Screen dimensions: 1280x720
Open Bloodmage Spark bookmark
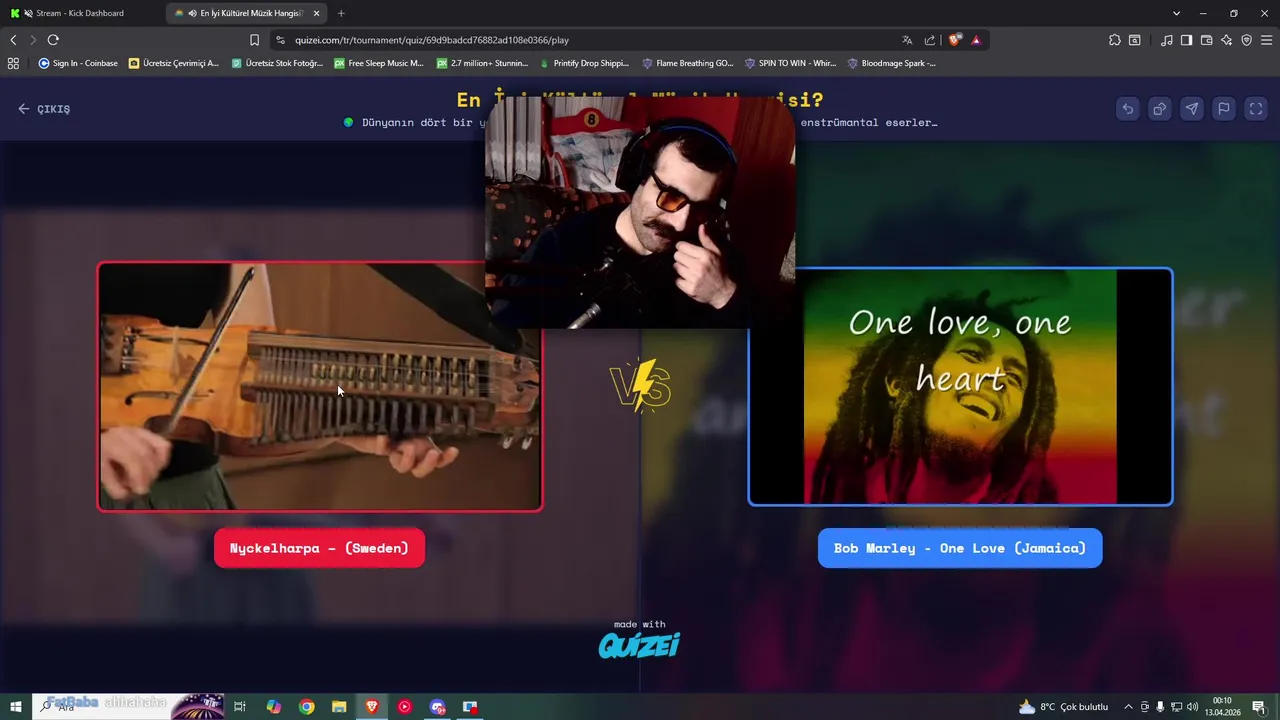click(892, 63)
